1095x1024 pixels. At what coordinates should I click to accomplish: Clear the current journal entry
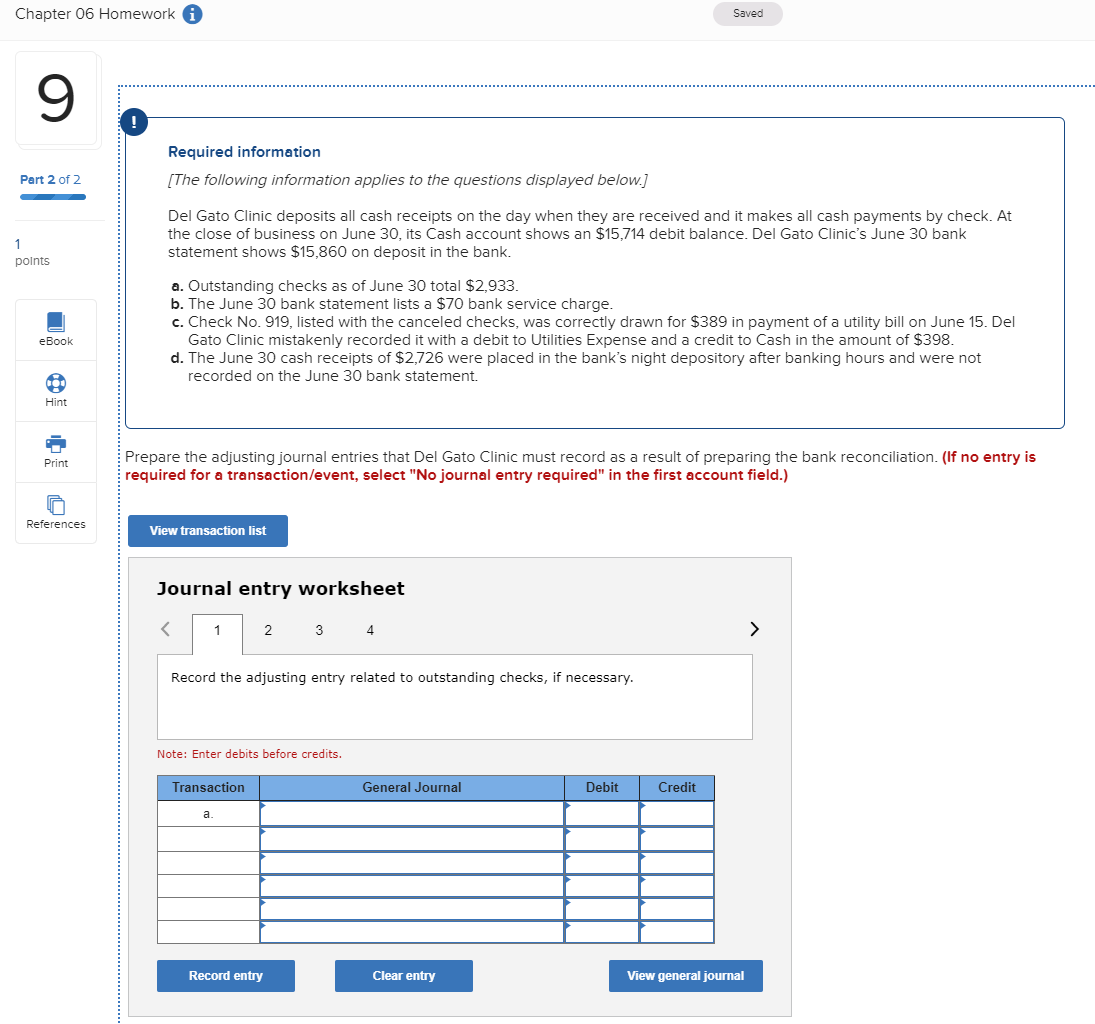click(403, 975)
